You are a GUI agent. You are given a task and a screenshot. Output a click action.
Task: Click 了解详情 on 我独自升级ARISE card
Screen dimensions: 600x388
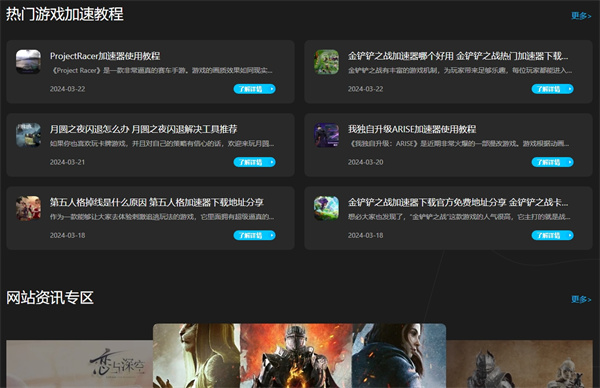click(553, 162)
